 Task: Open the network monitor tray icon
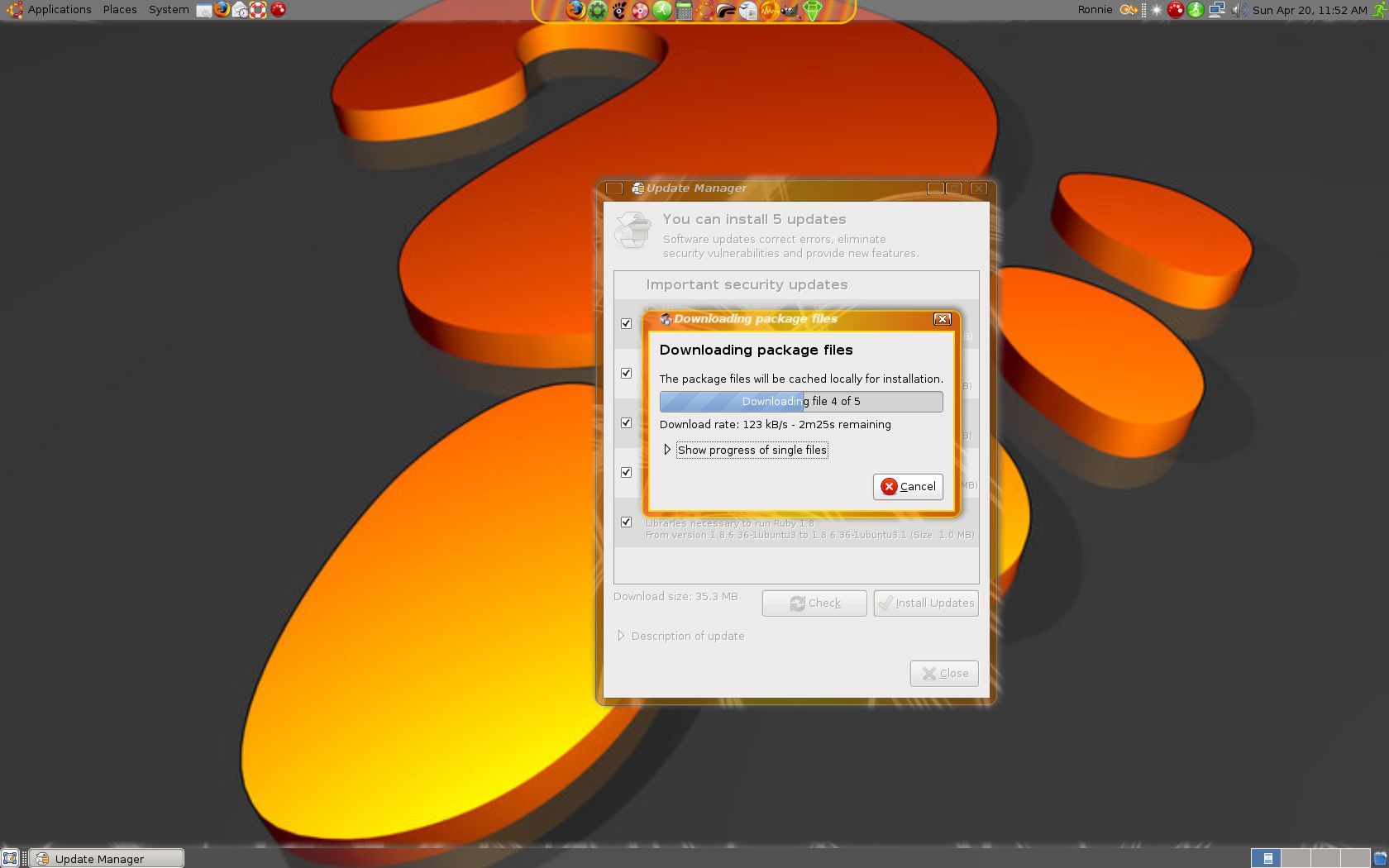click(x=1217, y=10)
